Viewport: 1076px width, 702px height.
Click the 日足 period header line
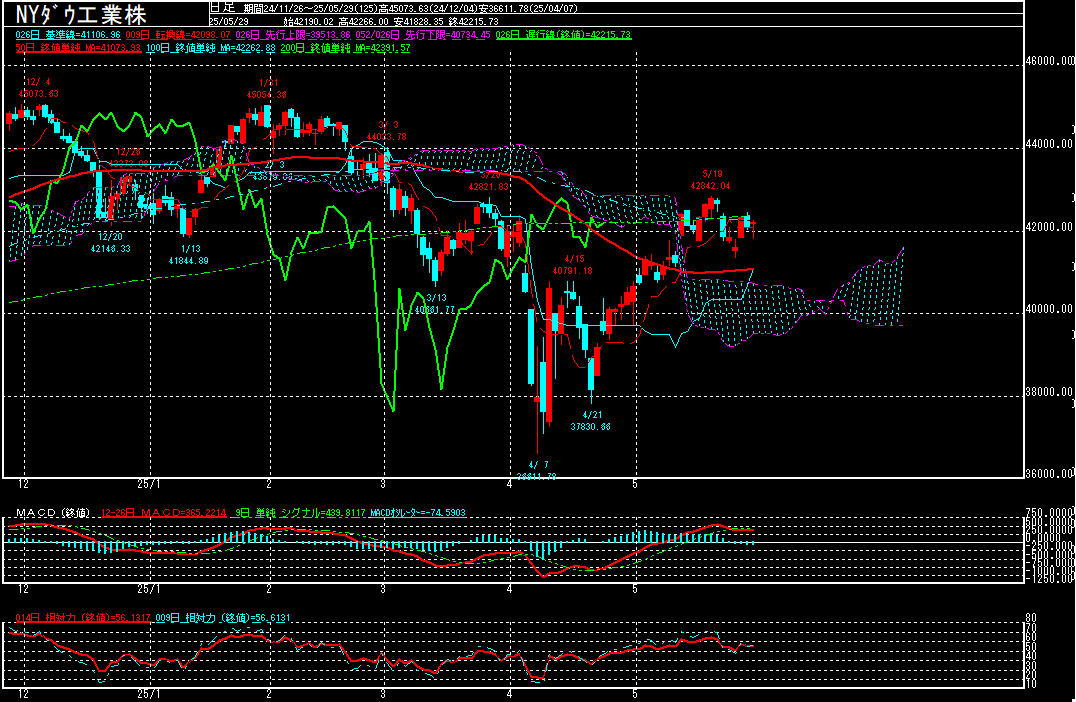394,8
